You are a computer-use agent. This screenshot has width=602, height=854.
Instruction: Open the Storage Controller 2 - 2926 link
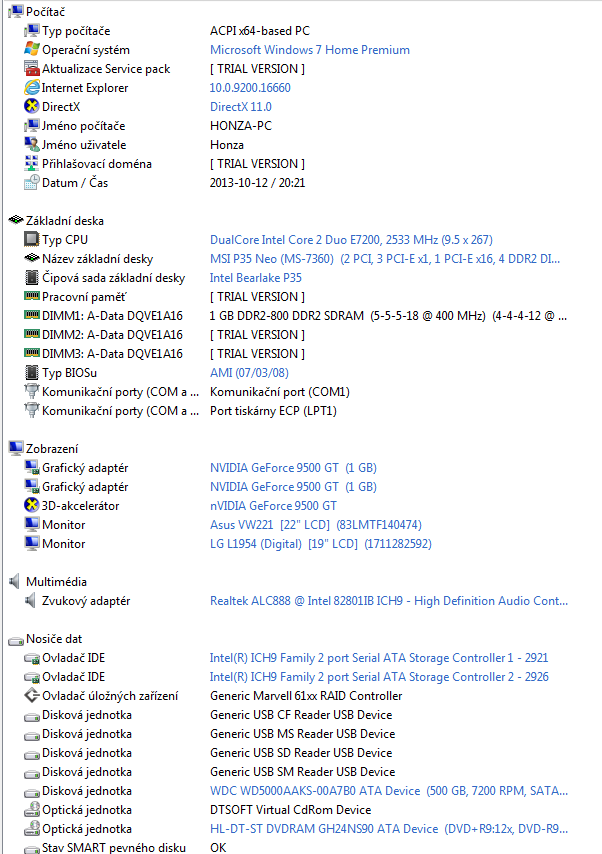coord(379,677)
